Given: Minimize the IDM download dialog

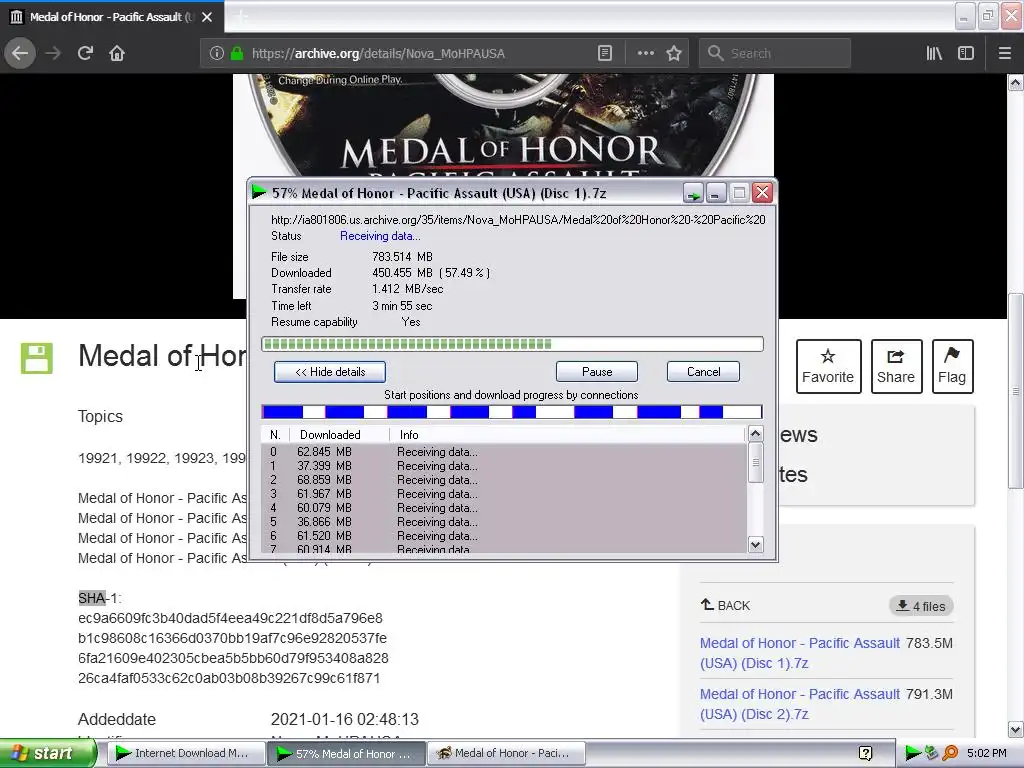Looking at the screenshot, I should [715, 193].
